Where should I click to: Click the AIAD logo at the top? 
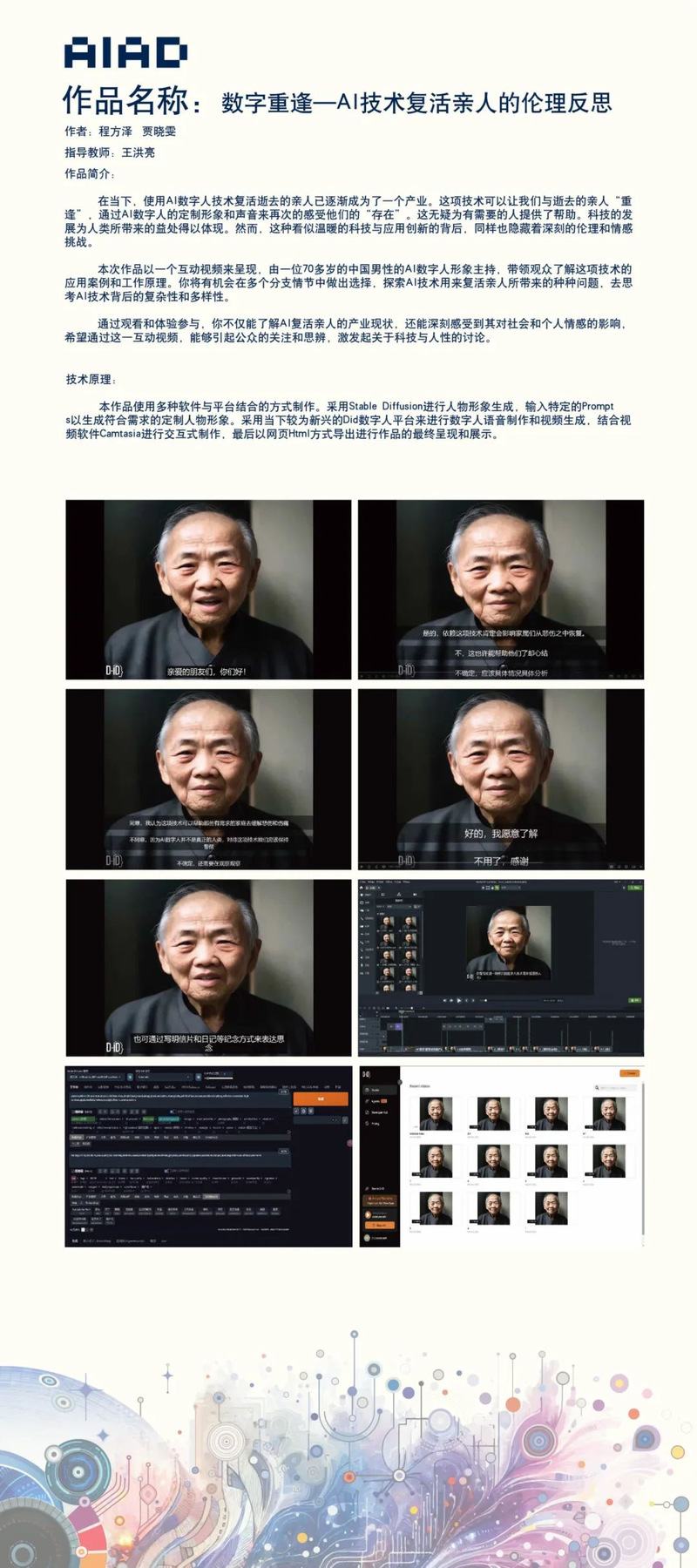[x=125, y=53]
